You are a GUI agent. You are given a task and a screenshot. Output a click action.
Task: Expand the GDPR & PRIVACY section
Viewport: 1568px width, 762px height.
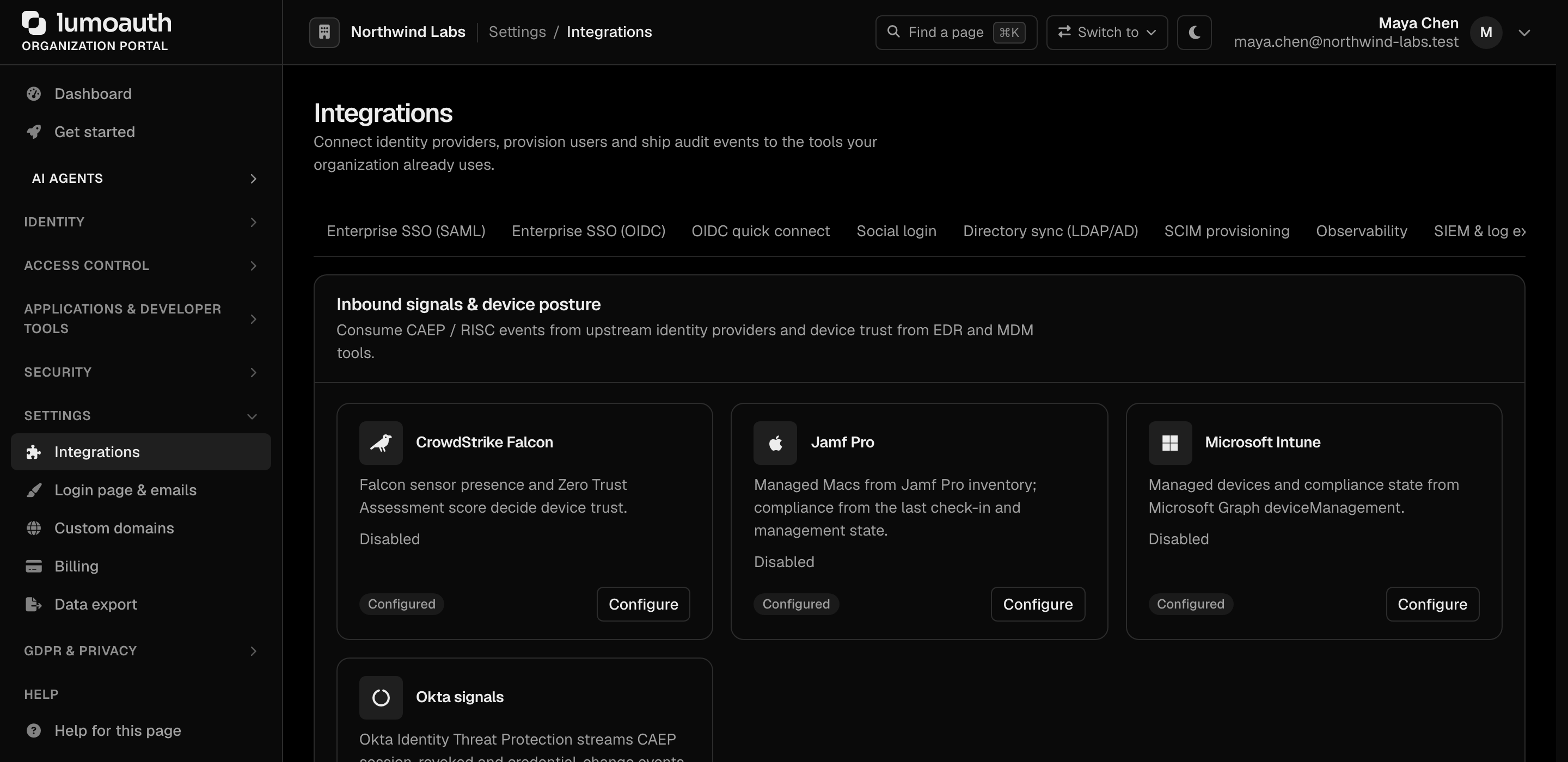[140, 650]
